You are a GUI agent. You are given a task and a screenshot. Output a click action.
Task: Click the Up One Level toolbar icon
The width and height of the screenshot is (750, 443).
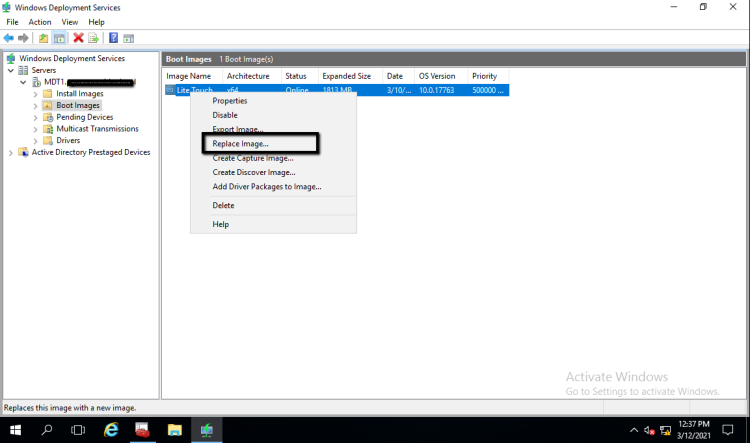43,38
